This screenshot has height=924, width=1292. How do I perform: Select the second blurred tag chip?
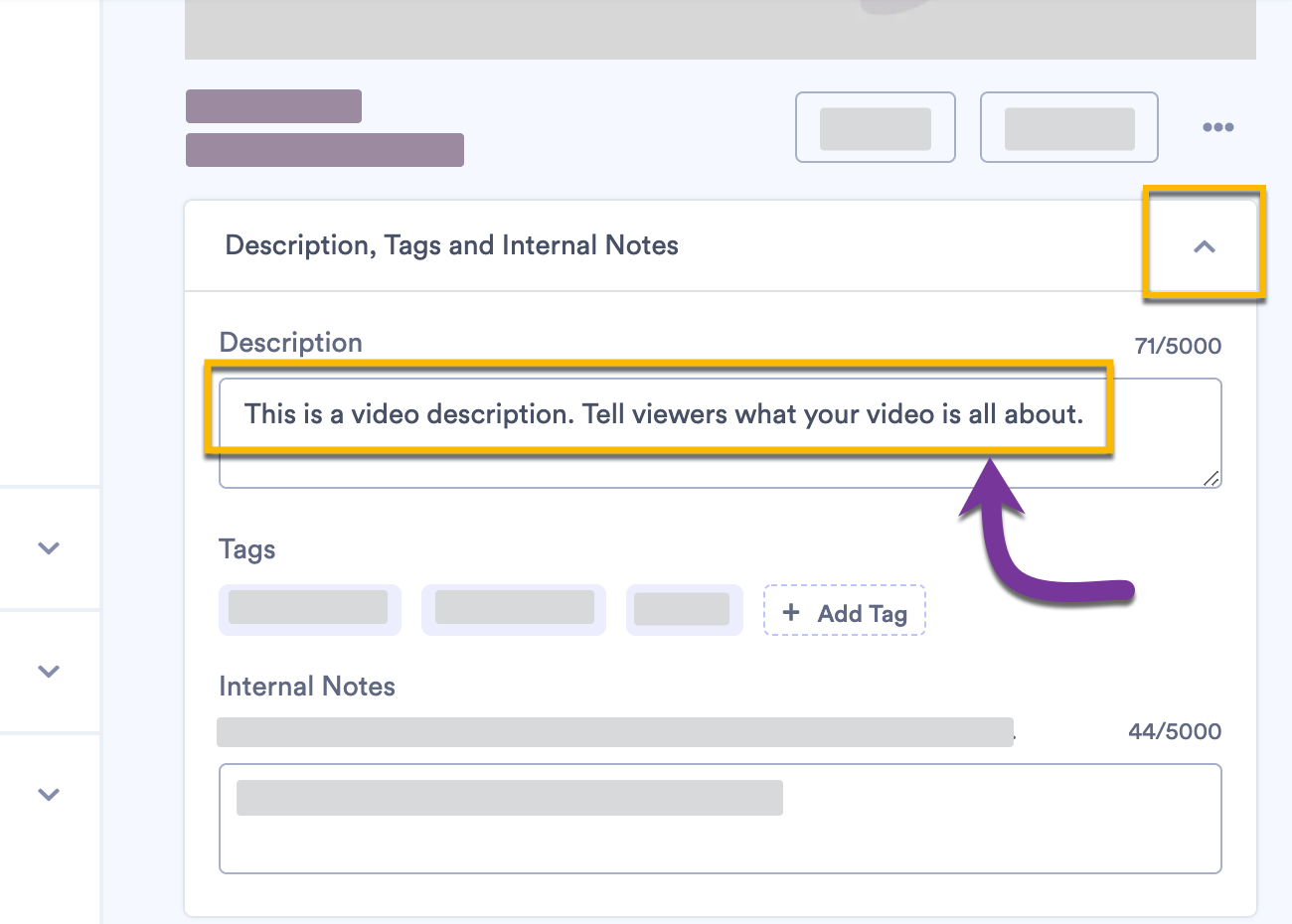click(x=514, y=609)
